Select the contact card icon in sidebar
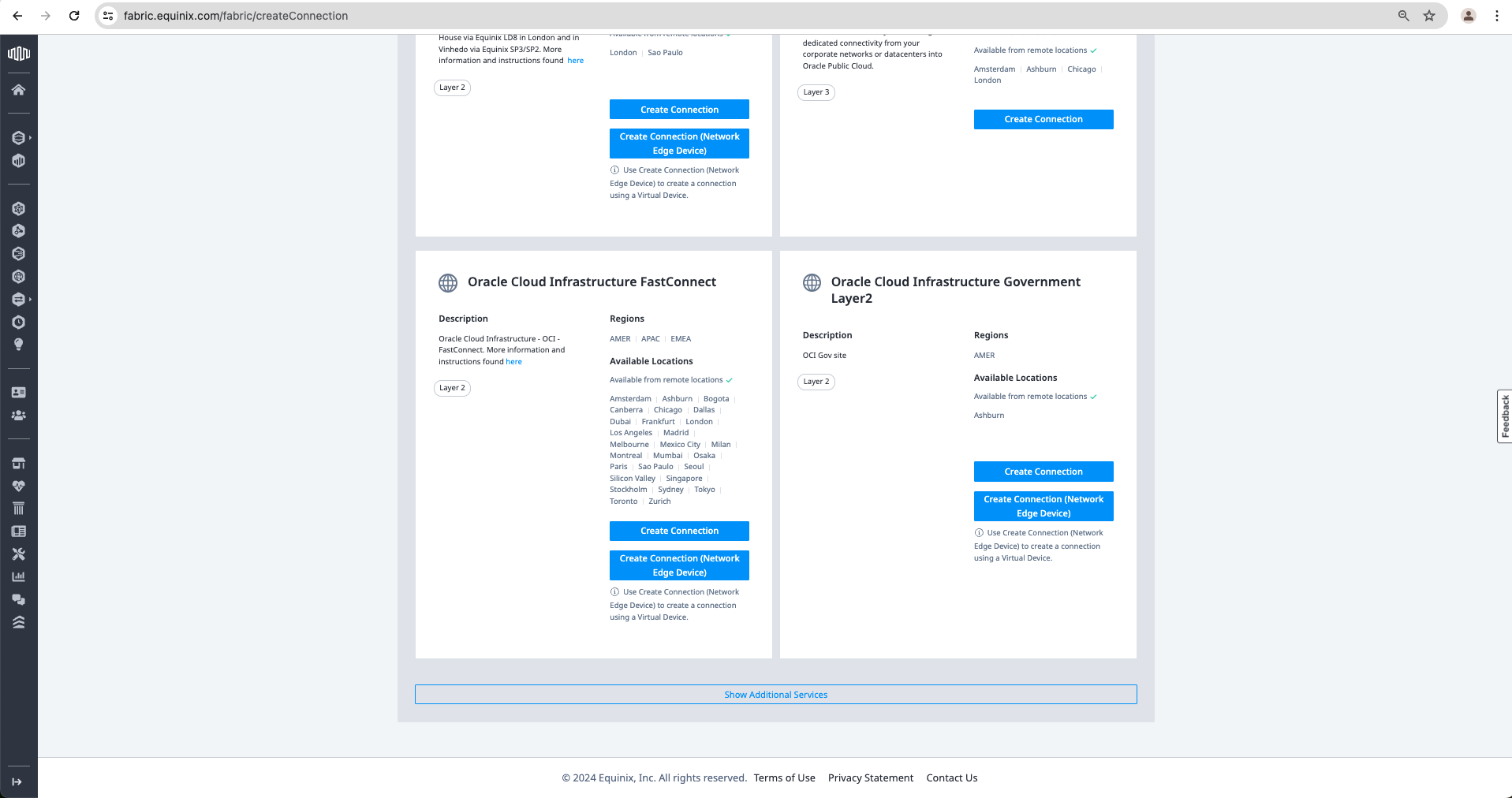This screenshot has width=1512, height=798. tap(19, 392)
